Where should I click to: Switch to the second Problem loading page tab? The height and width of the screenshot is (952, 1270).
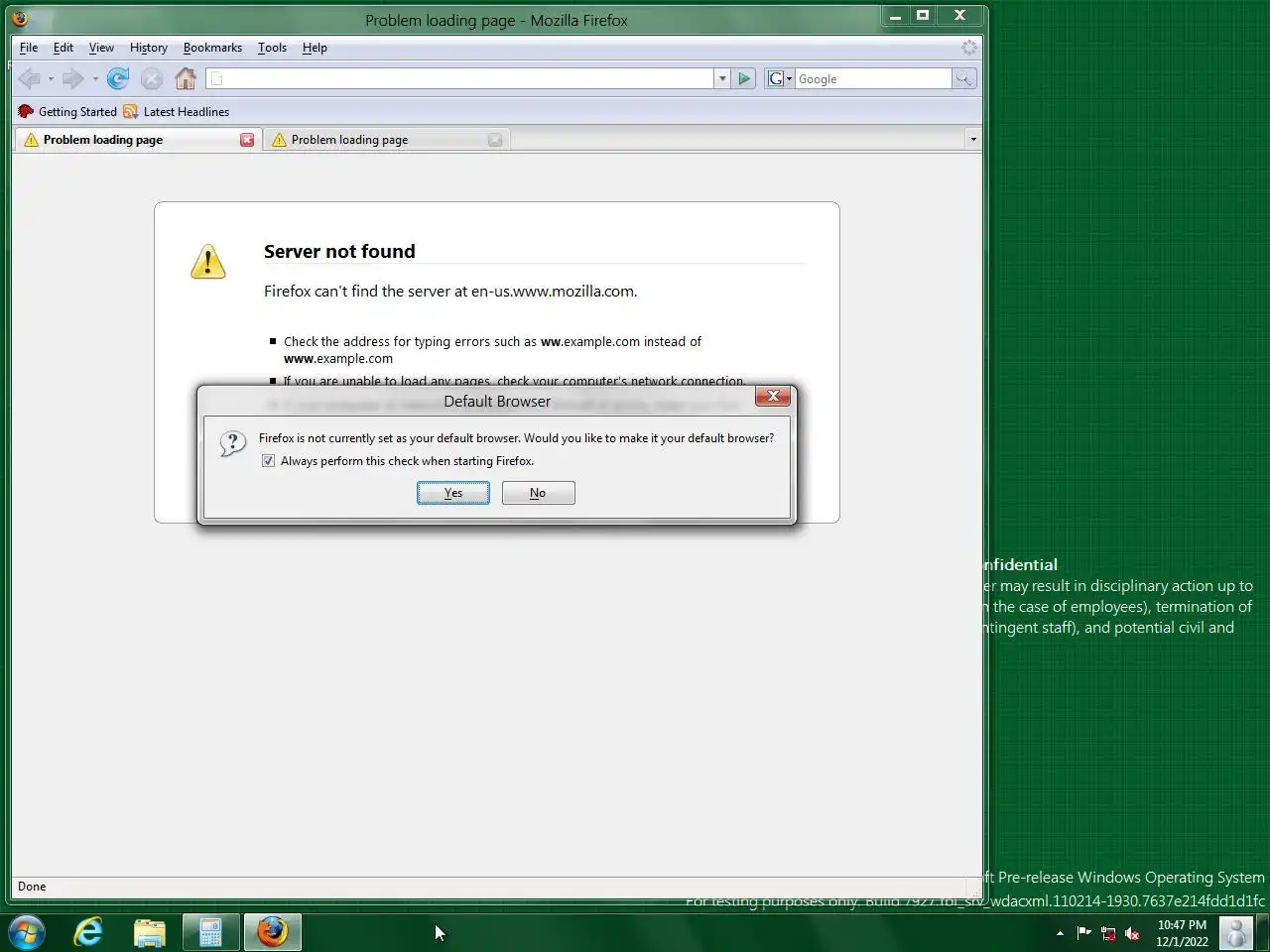coord(385,140)
